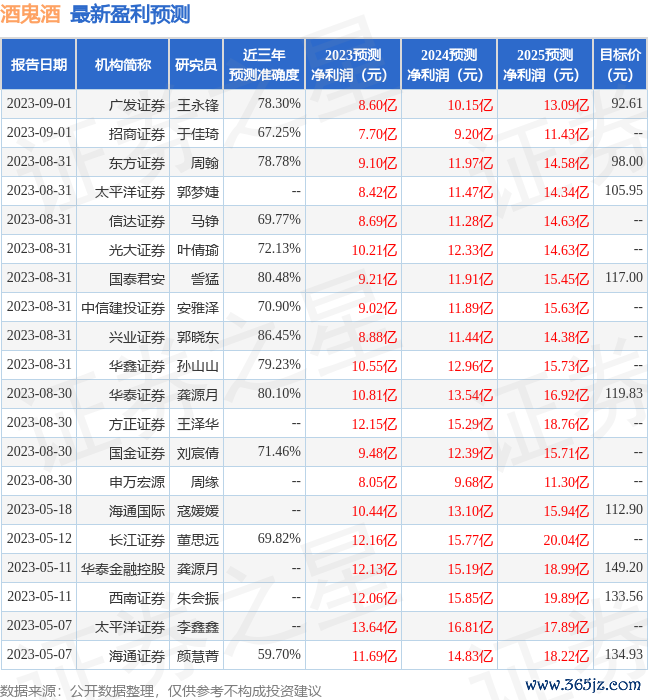Click 2023 profit value 13.64亿

pos(374,627)
